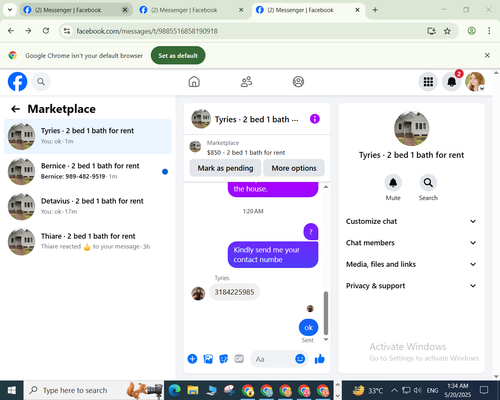Dismiss default browser notification bar
The image size is (500, 400).
point(487,55)
